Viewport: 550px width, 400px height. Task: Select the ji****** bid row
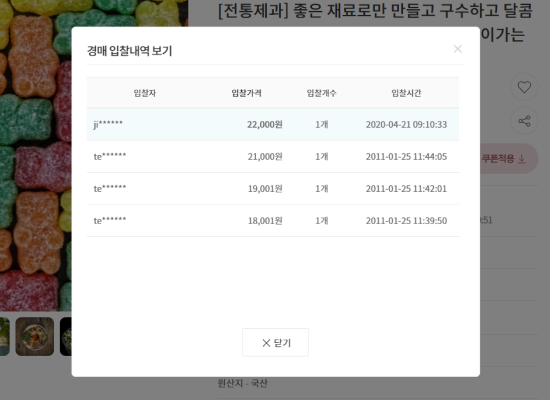273,125
